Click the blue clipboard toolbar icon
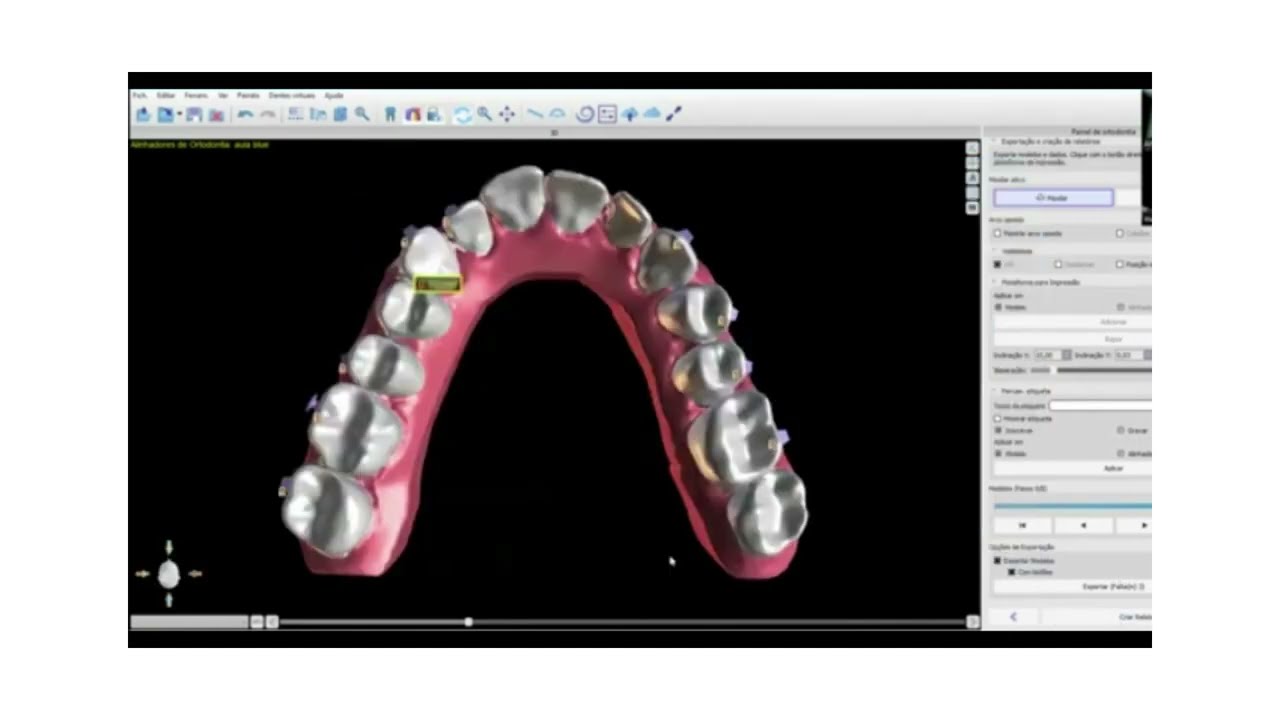 click(340, 115)
